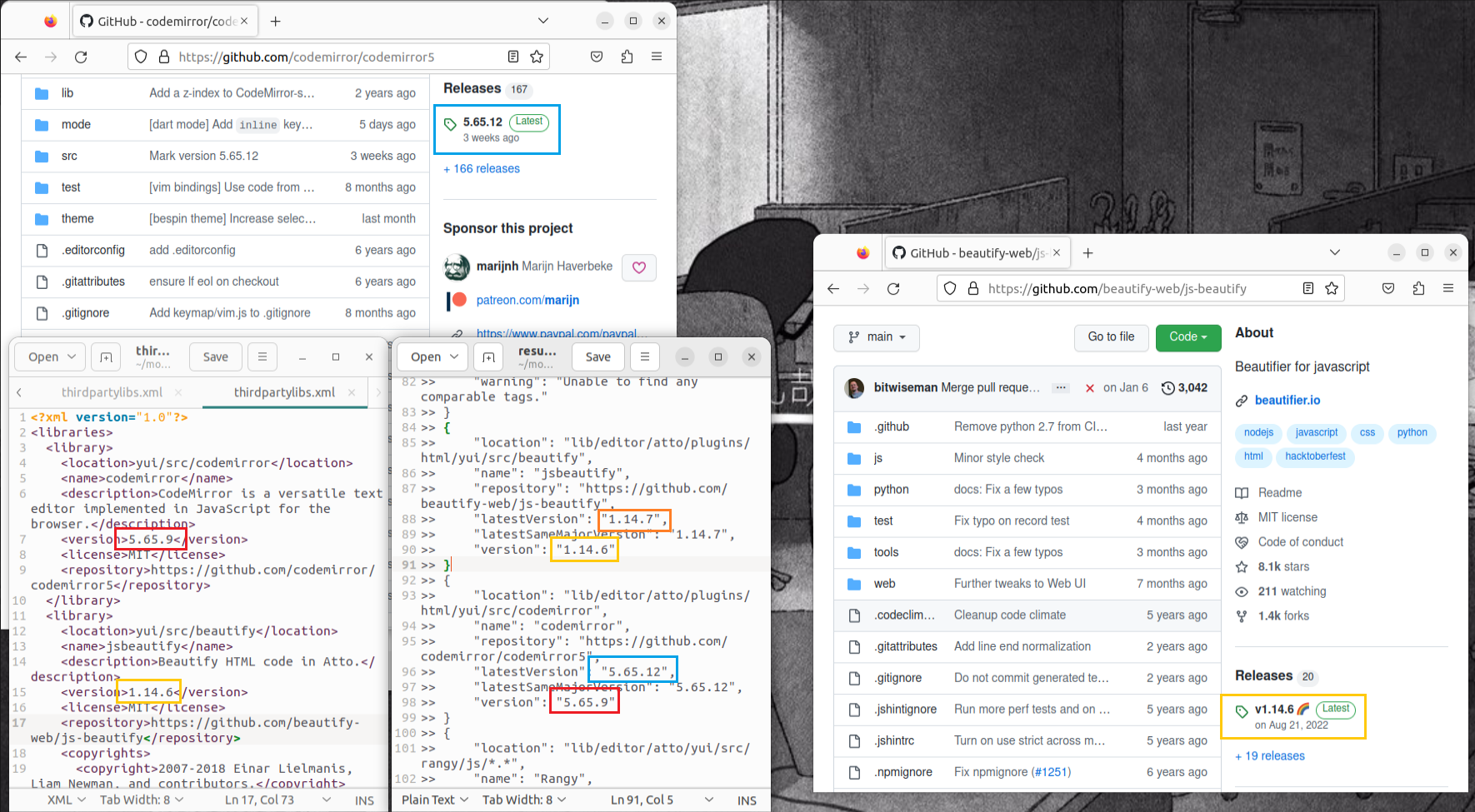View the 166 more releases link
Screen dimensions: 1475x812
[x=482, y=168]
